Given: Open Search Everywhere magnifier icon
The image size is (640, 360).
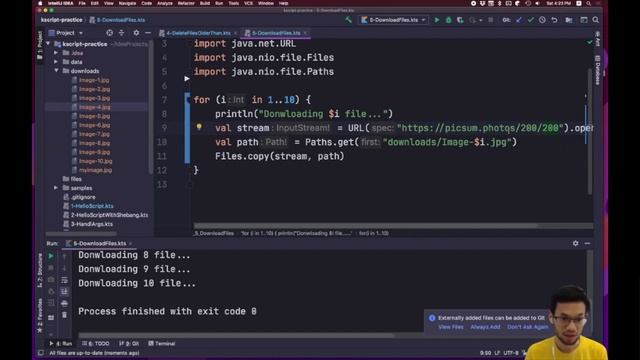Looking at the screenshot, I should click(x=596, y=20).
